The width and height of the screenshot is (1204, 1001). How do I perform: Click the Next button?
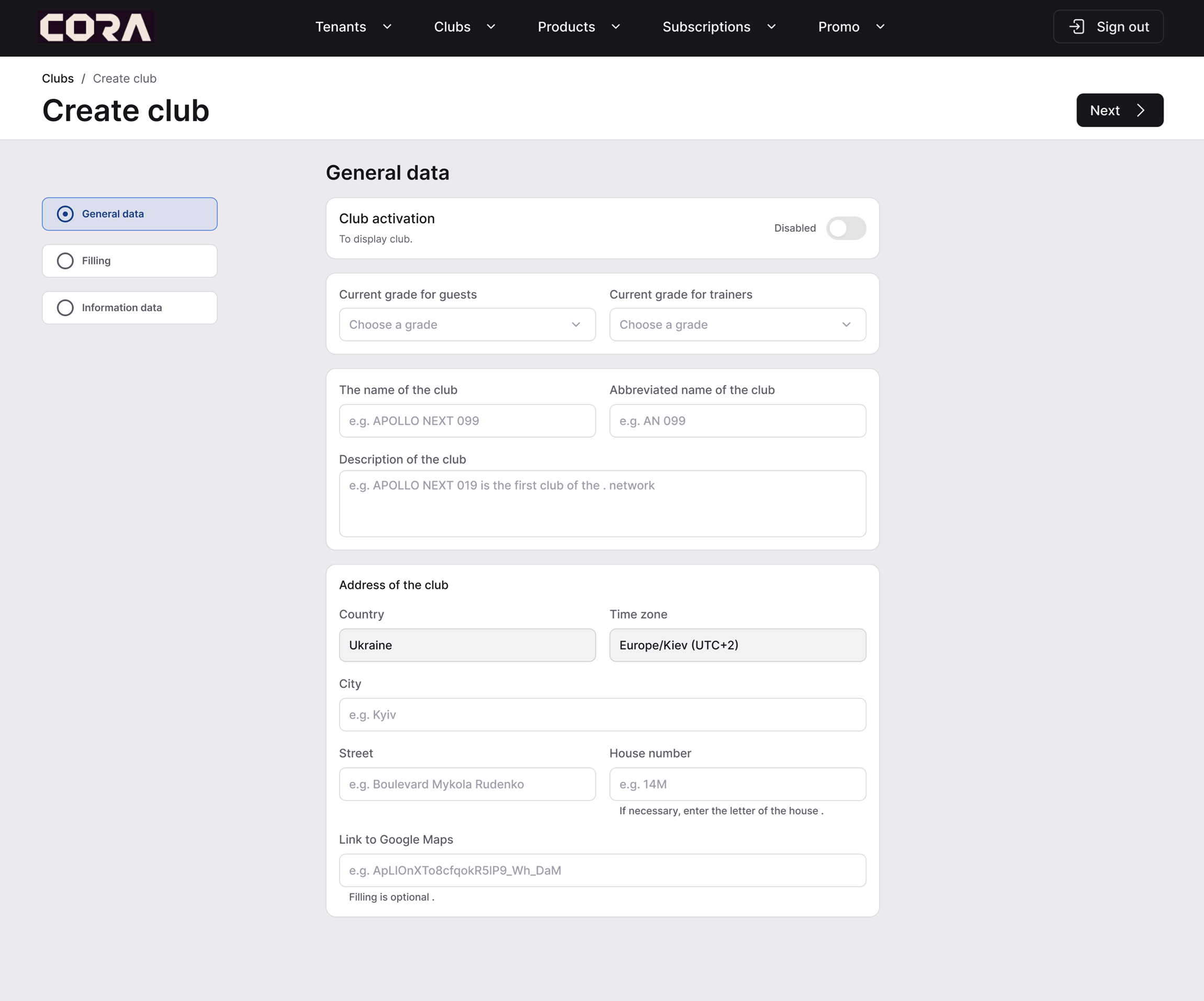click(1120, 110)
